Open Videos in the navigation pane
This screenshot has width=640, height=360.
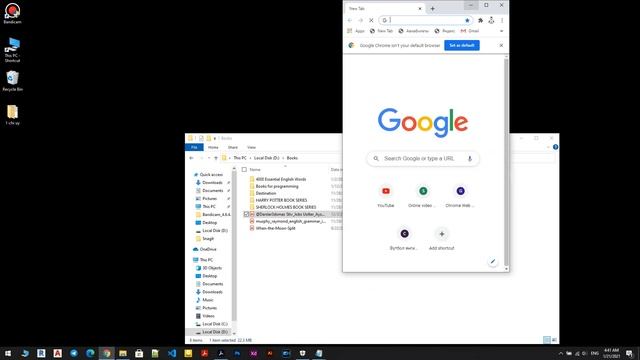[208, 316]
